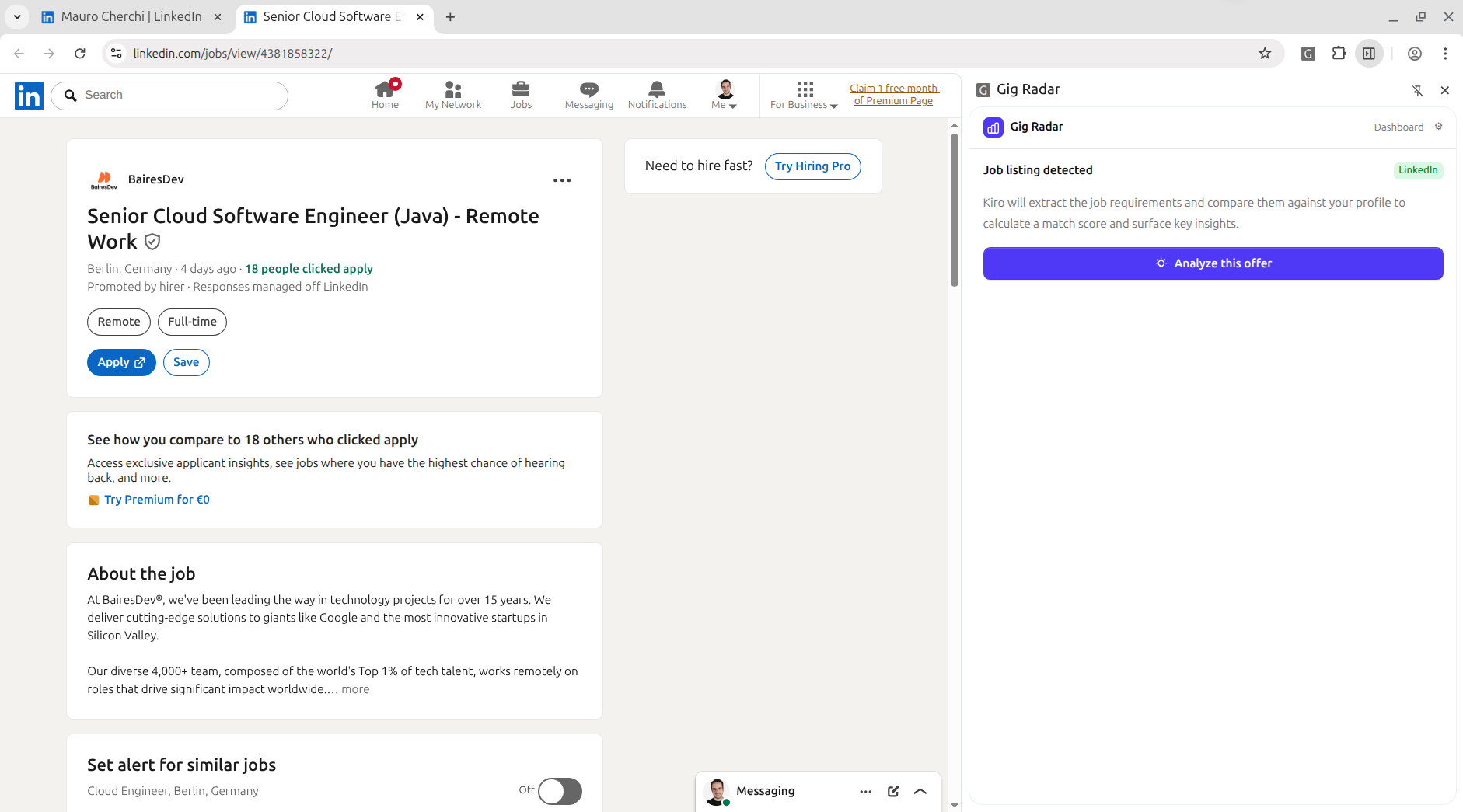Expand the Me profile dropdown

(x=724, y=95)
